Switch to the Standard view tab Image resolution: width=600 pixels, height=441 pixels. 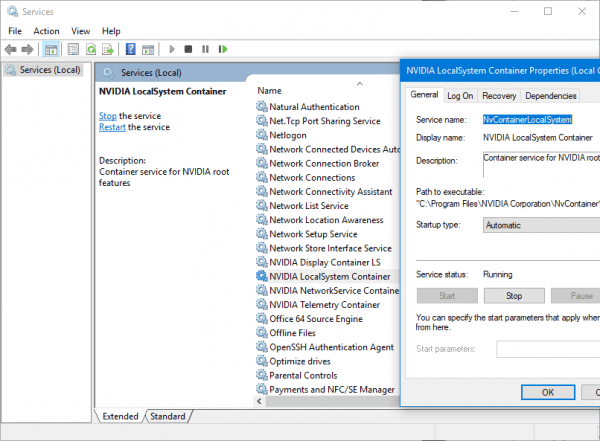[168, 416]
